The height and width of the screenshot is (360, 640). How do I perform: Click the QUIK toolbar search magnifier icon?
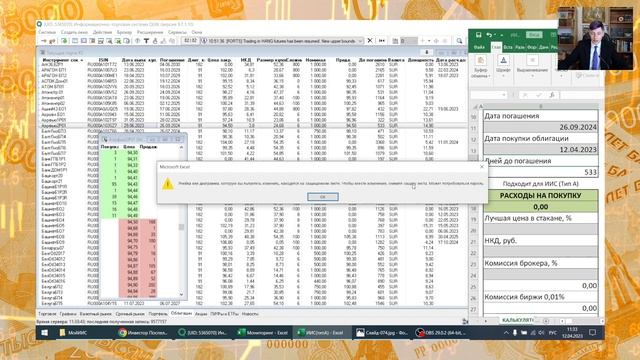point(459,41)
